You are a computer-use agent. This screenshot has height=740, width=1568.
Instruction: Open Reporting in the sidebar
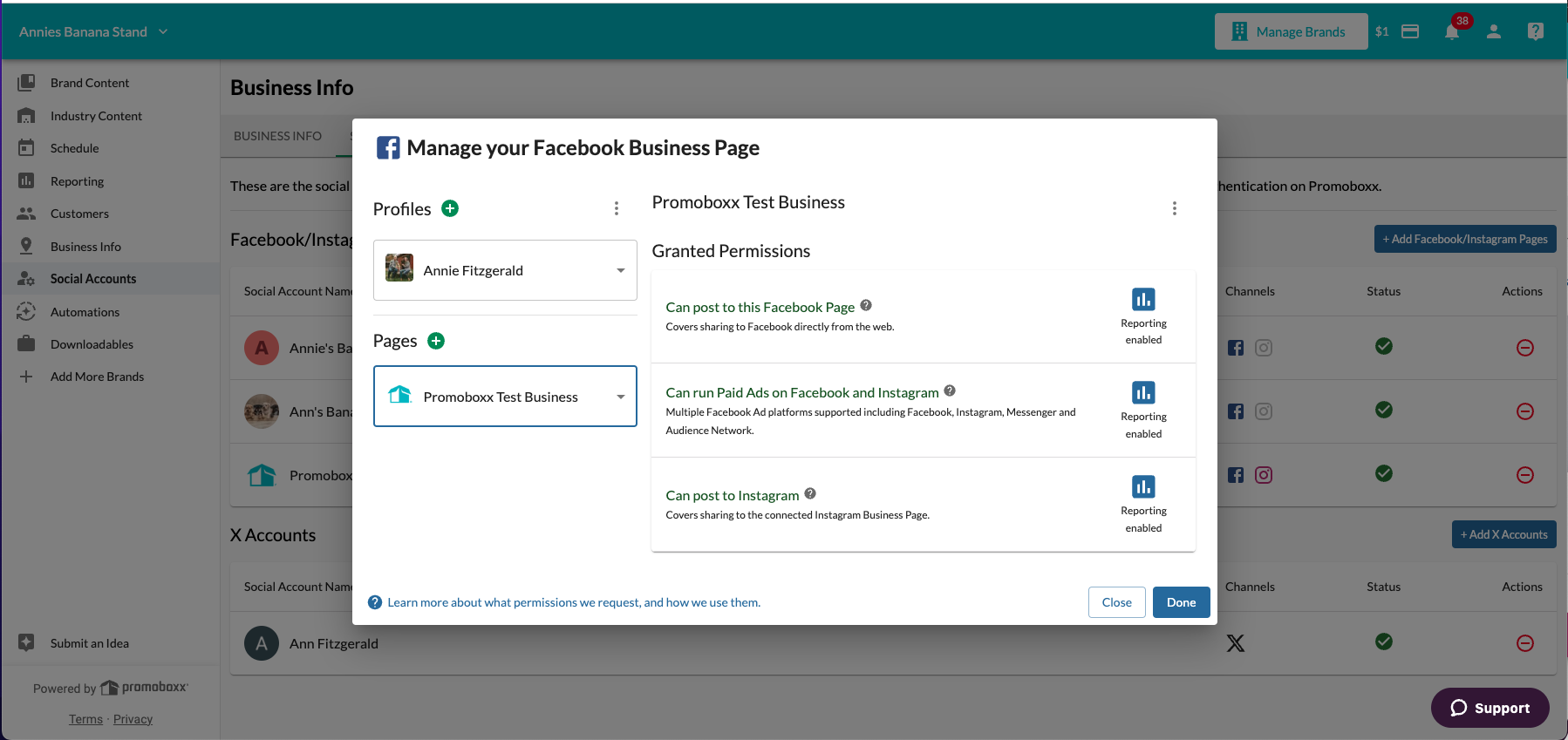click(x=77, y=181)
